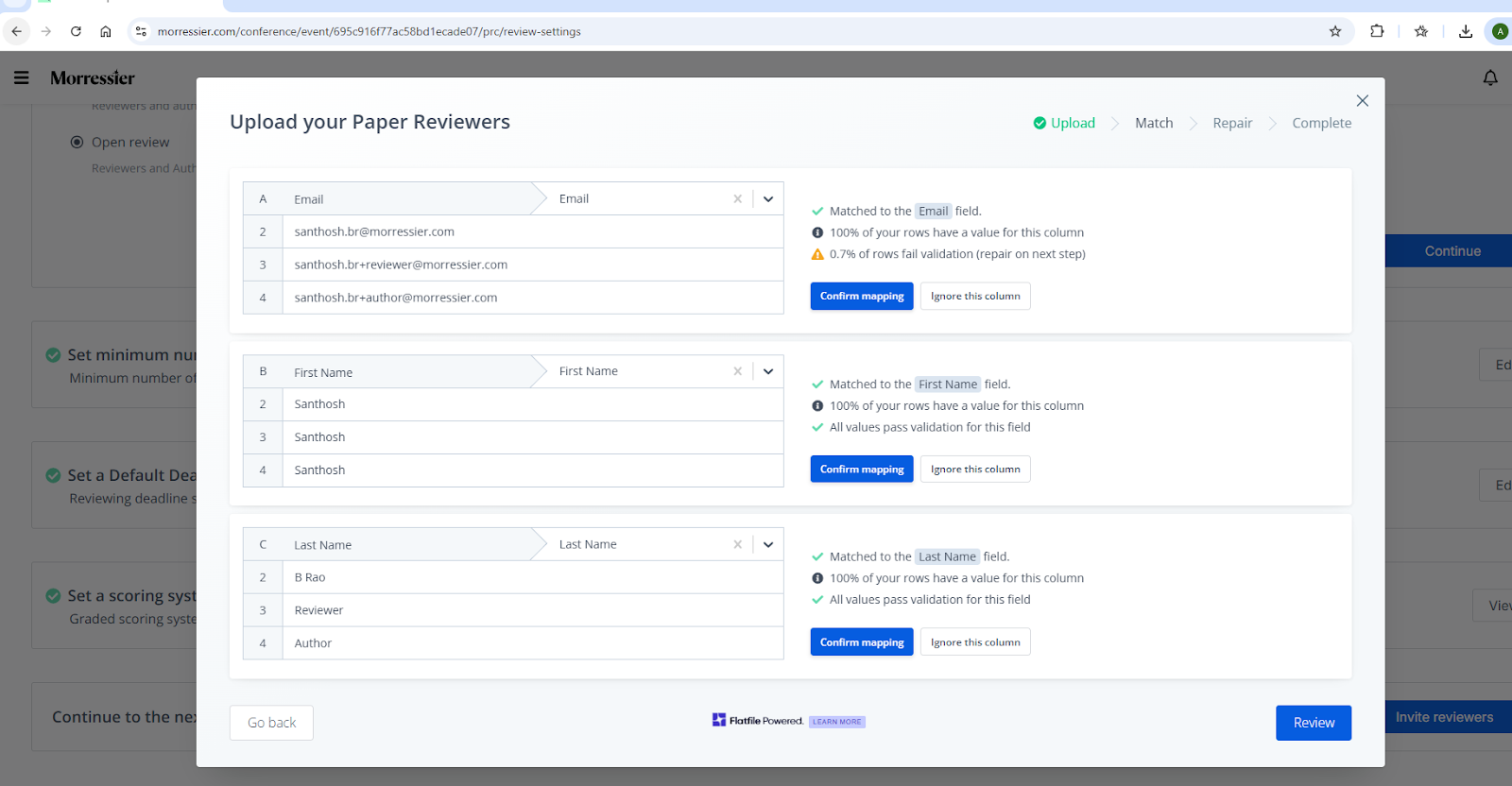Select the Open review radio button

point(77,143)
